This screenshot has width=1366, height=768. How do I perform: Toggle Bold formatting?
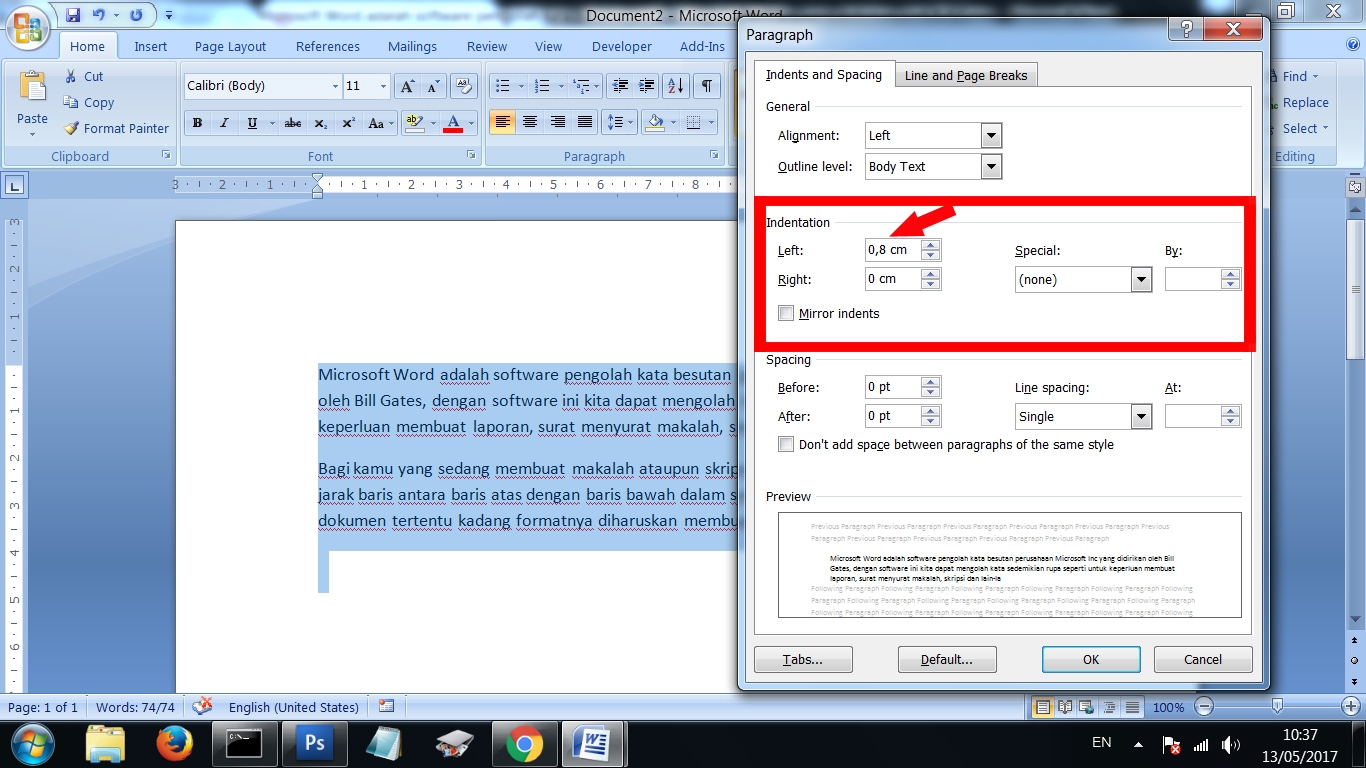point(197,123)
